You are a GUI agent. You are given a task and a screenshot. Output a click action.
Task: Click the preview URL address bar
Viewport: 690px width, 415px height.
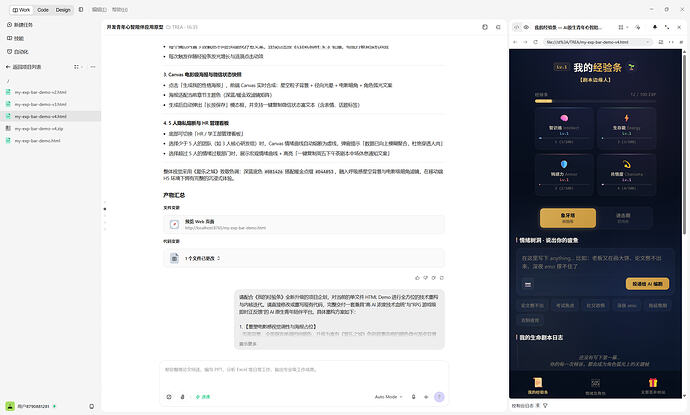coord(597,42)
